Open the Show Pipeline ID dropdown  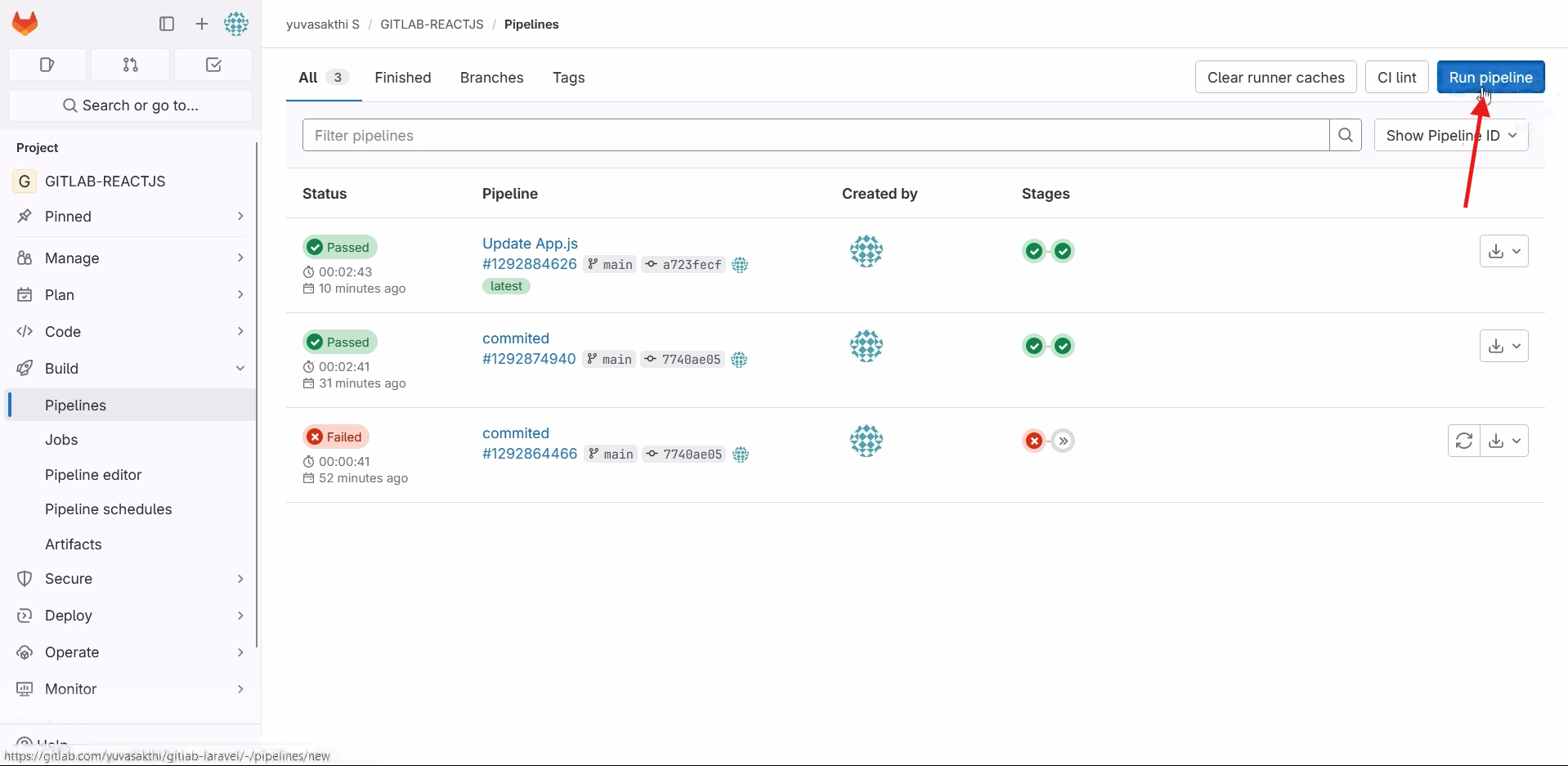[1451, 135]
